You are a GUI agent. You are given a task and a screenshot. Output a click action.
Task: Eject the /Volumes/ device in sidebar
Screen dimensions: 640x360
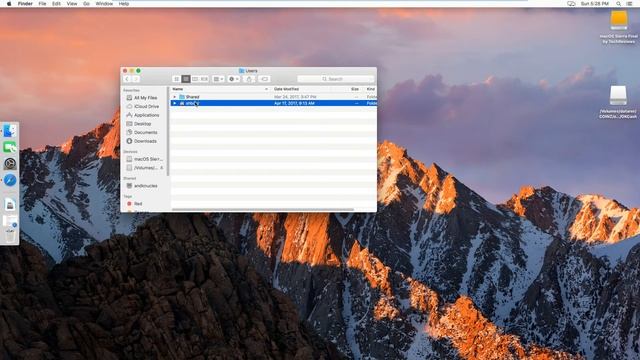pyautogui.click(x=162, y=168)
